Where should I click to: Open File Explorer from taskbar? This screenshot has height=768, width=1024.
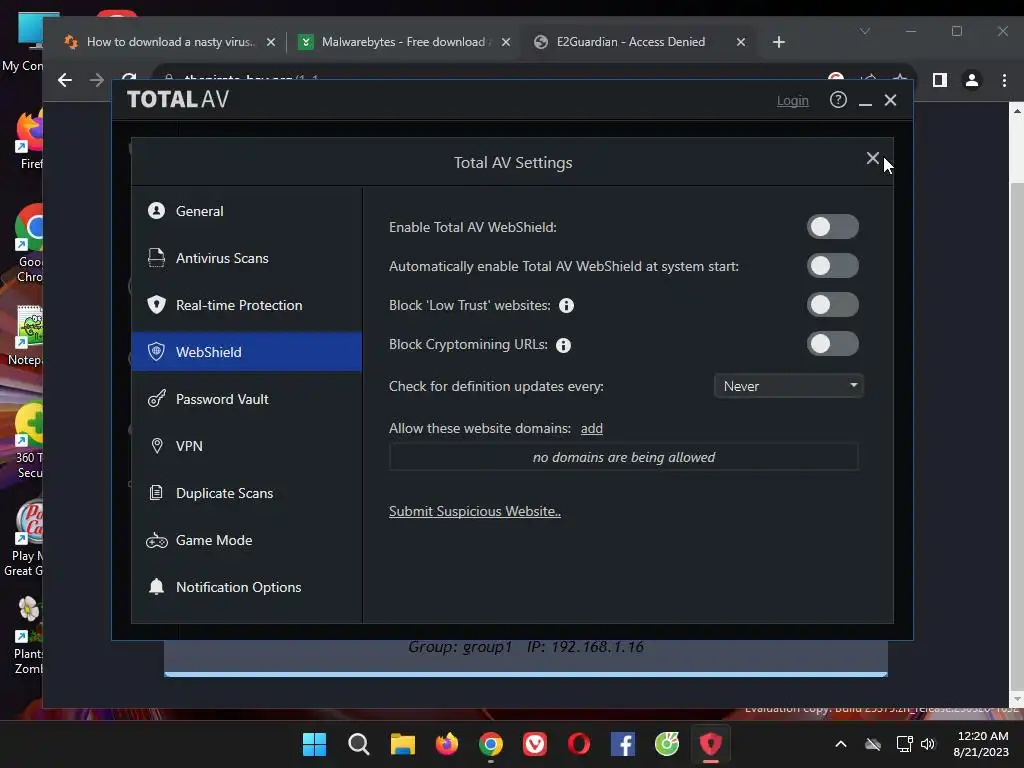point(403,744)
